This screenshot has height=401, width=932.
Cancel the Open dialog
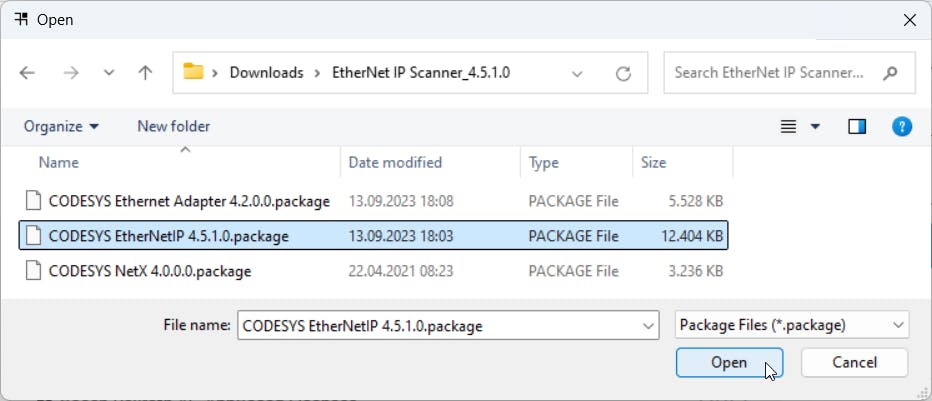854,362
